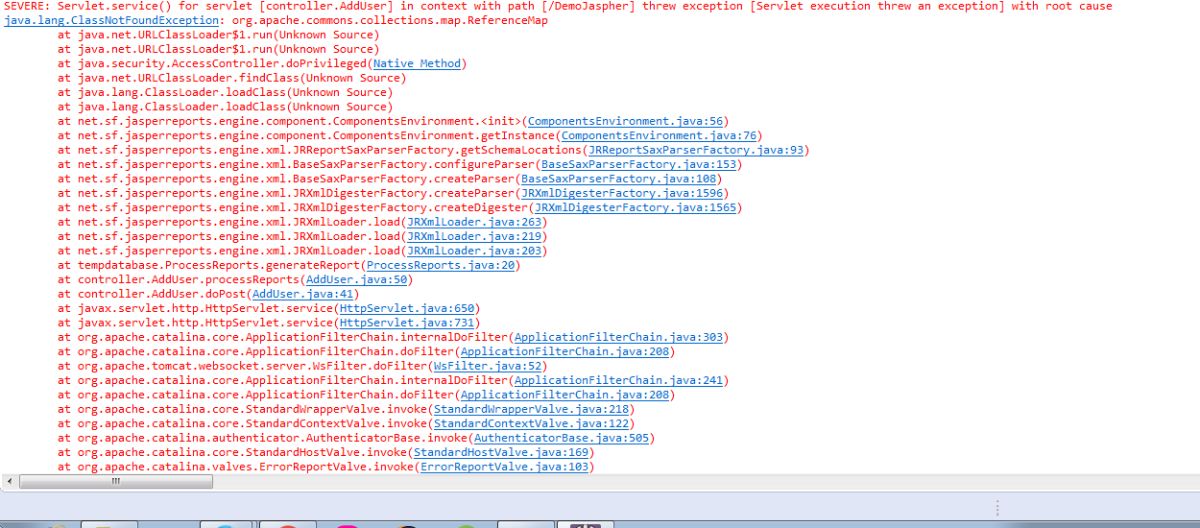Go to StandardHostValve.java:169

(503, 453)
